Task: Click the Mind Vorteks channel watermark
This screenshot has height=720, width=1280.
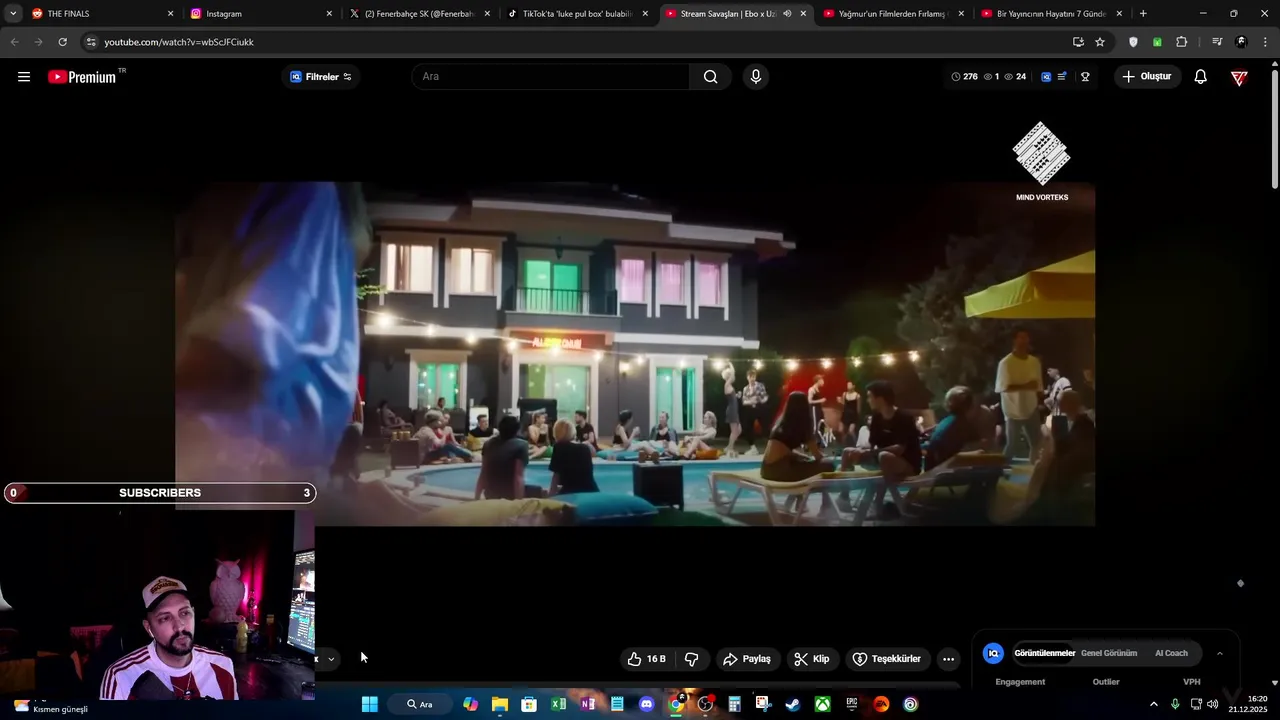Action: pos(1042,162)
